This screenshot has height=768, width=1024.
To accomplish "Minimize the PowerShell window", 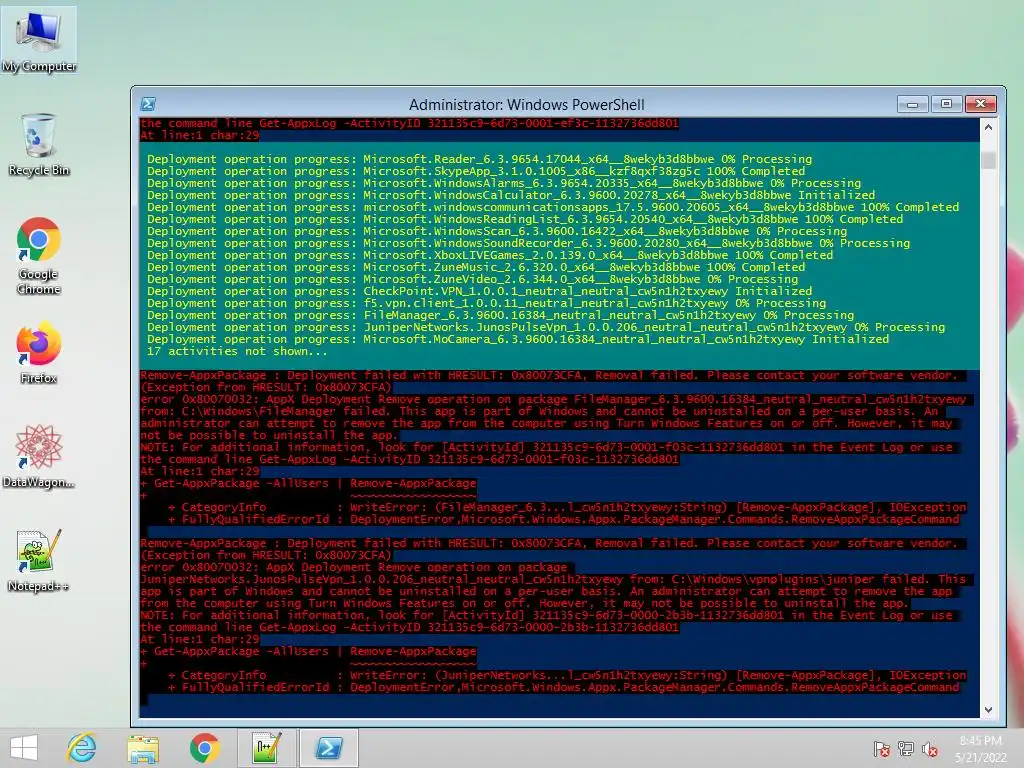I will pyautogui.click(x=912, y=104).
